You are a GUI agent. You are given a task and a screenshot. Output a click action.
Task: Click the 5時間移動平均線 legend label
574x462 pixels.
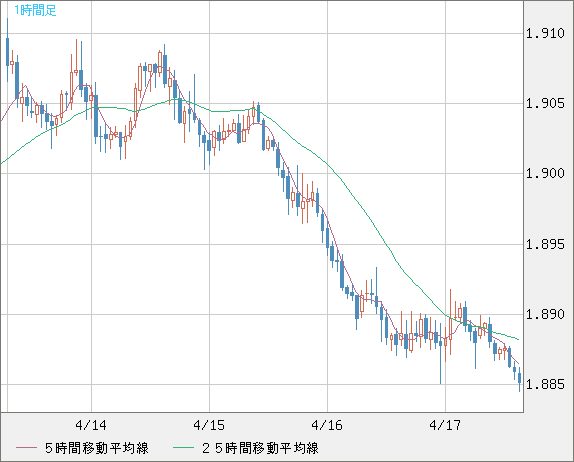97,448
